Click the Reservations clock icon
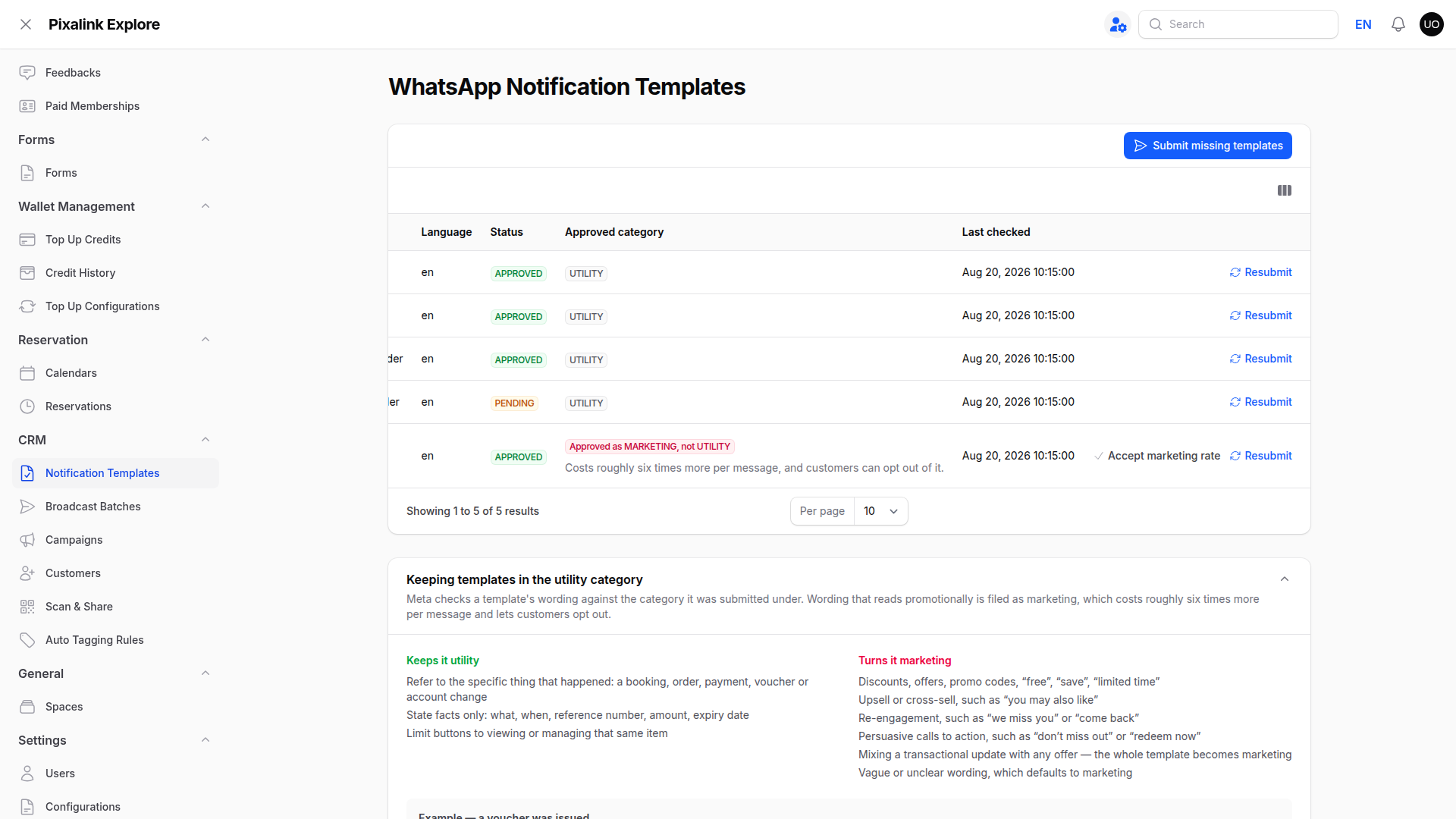 [27, 406]
